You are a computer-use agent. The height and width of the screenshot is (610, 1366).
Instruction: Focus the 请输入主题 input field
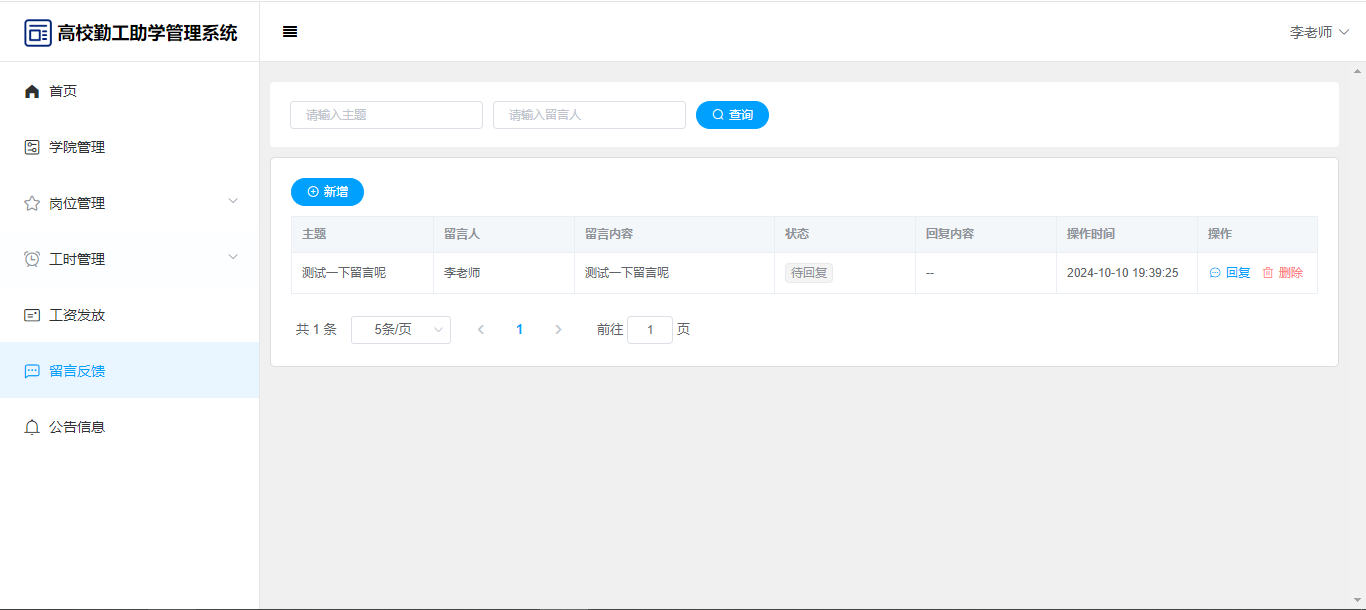pyautogui.click(x=386, y=115)
